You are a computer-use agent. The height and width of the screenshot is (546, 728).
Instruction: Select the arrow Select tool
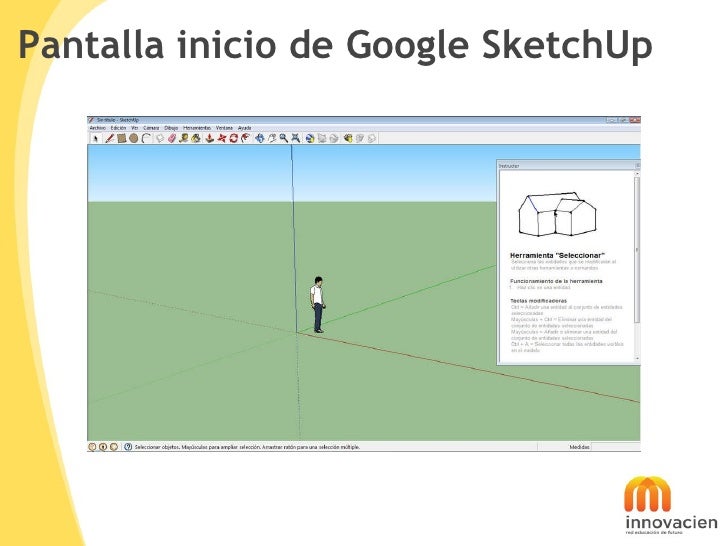96,138
